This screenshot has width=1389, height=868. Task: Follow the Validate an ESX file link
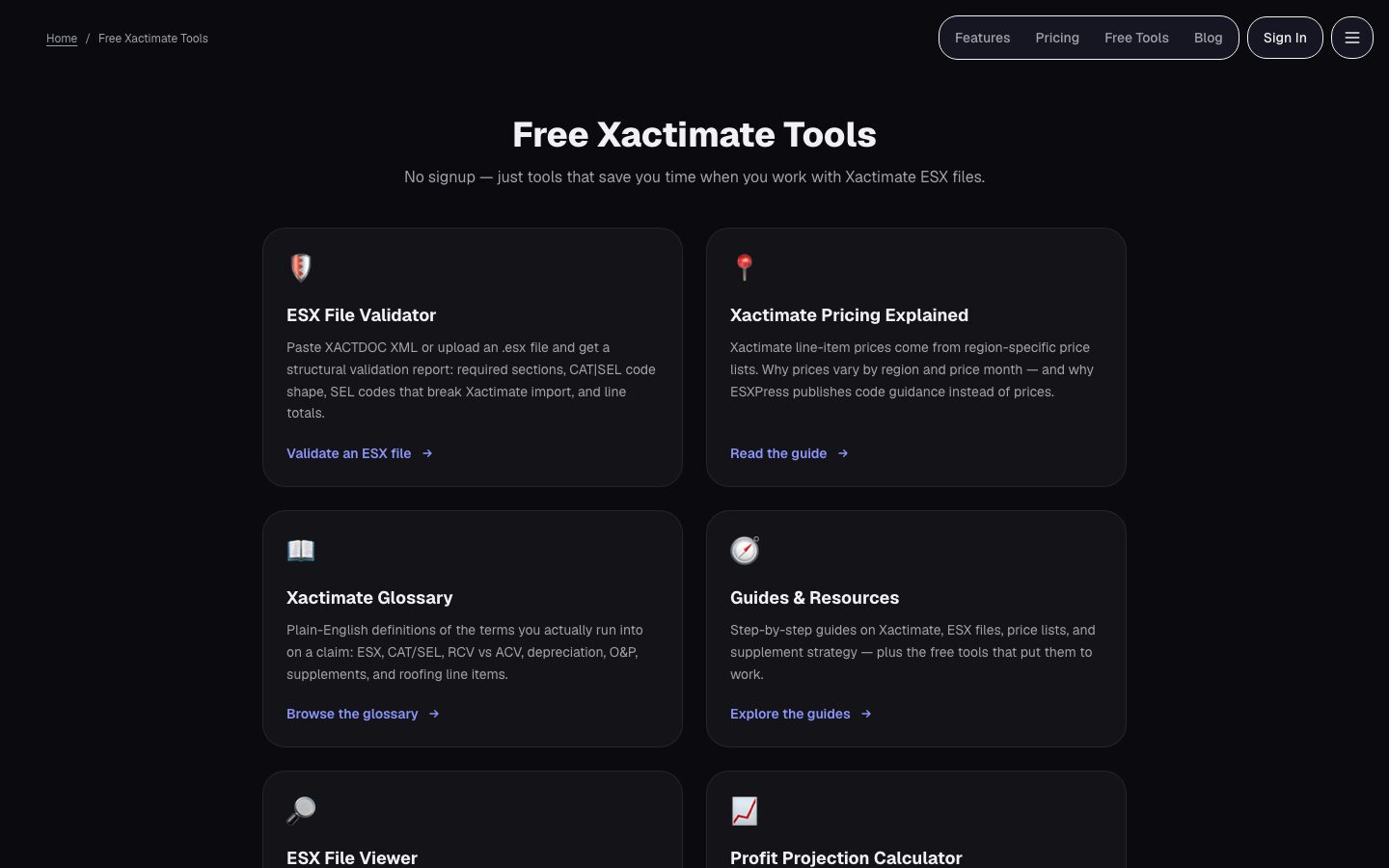coord(360,453)
